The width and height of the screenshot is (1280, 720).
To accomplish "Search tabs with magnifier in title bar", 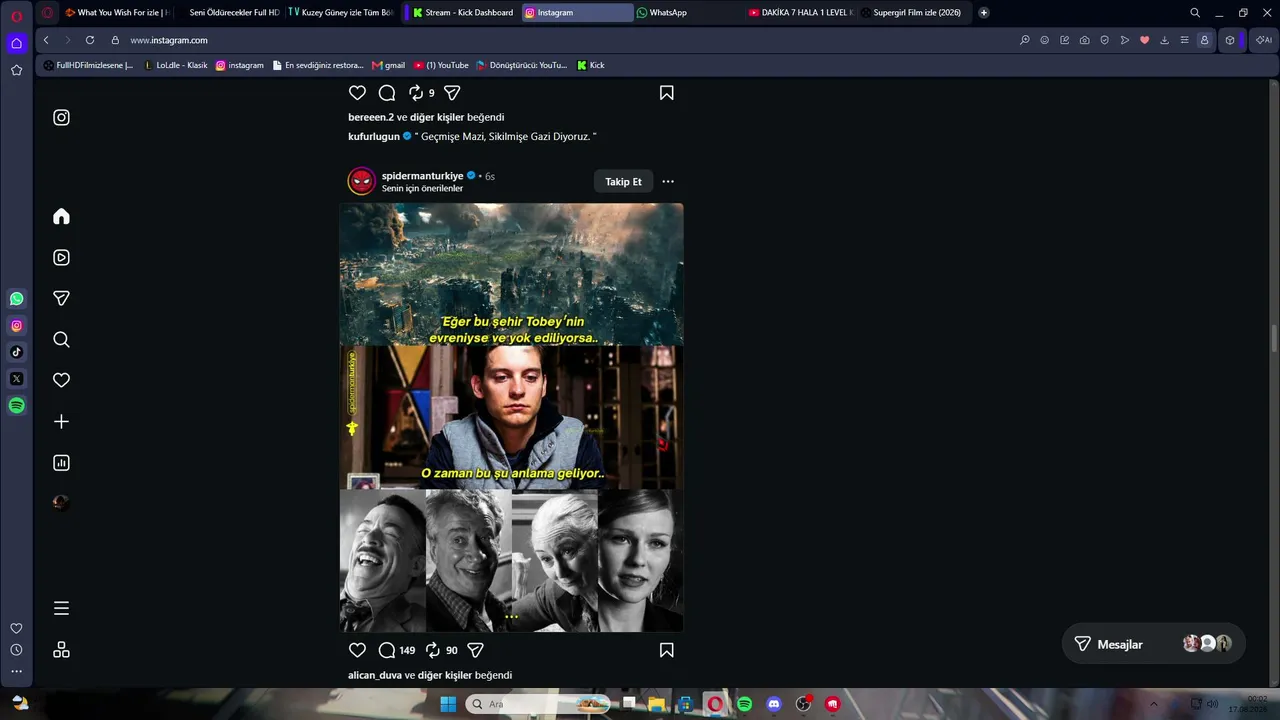I will click(1195, 13).
